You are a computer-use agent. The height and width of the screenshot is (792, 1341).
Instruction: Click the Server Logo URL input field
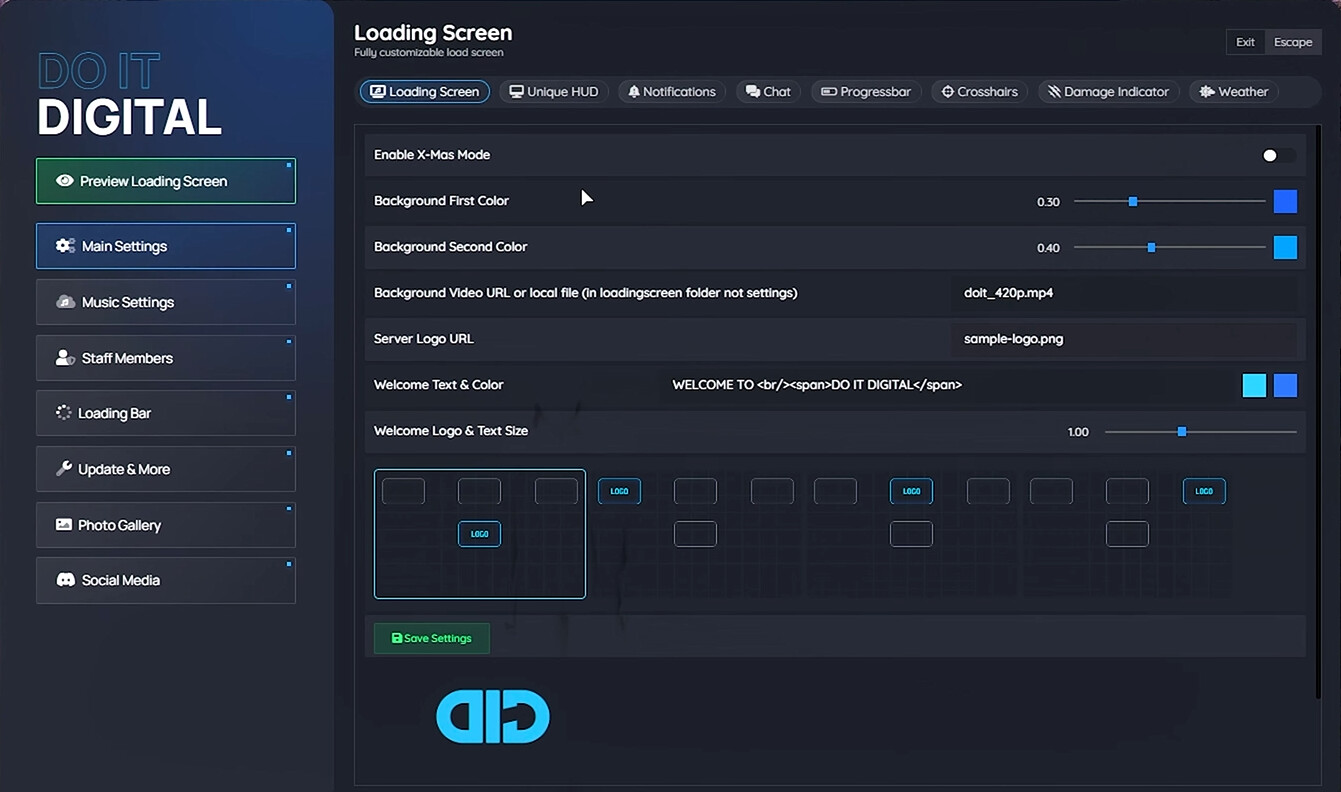point(1124,339)
